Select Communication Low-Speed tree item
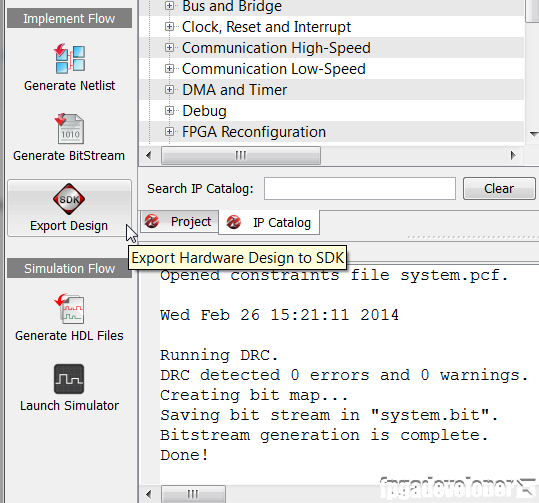This screenshot has width=539, height=503. [273, 69]
